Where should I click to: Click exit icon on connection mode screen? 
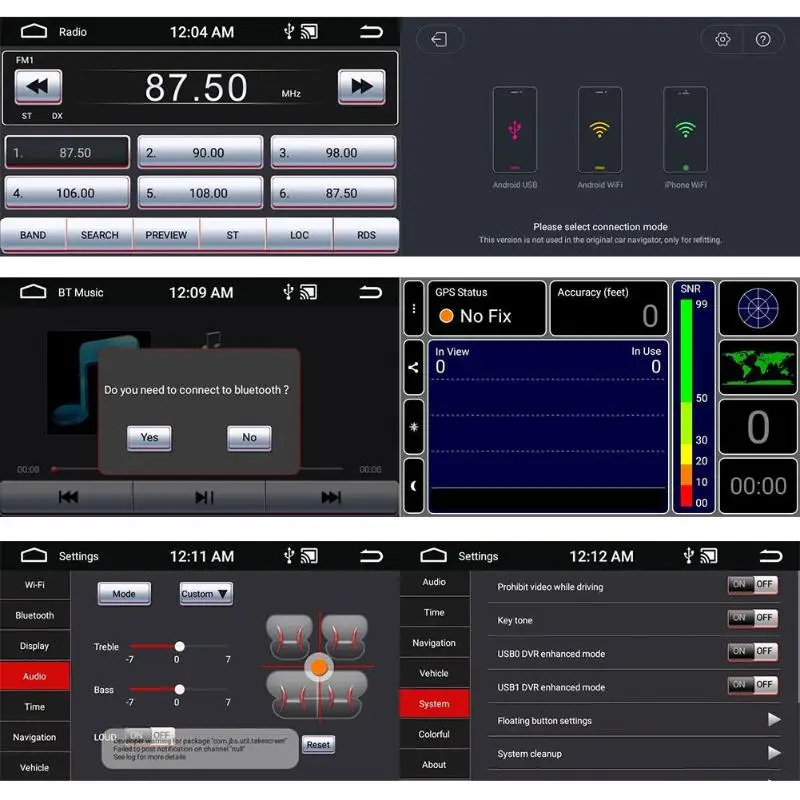click(439, 39)
